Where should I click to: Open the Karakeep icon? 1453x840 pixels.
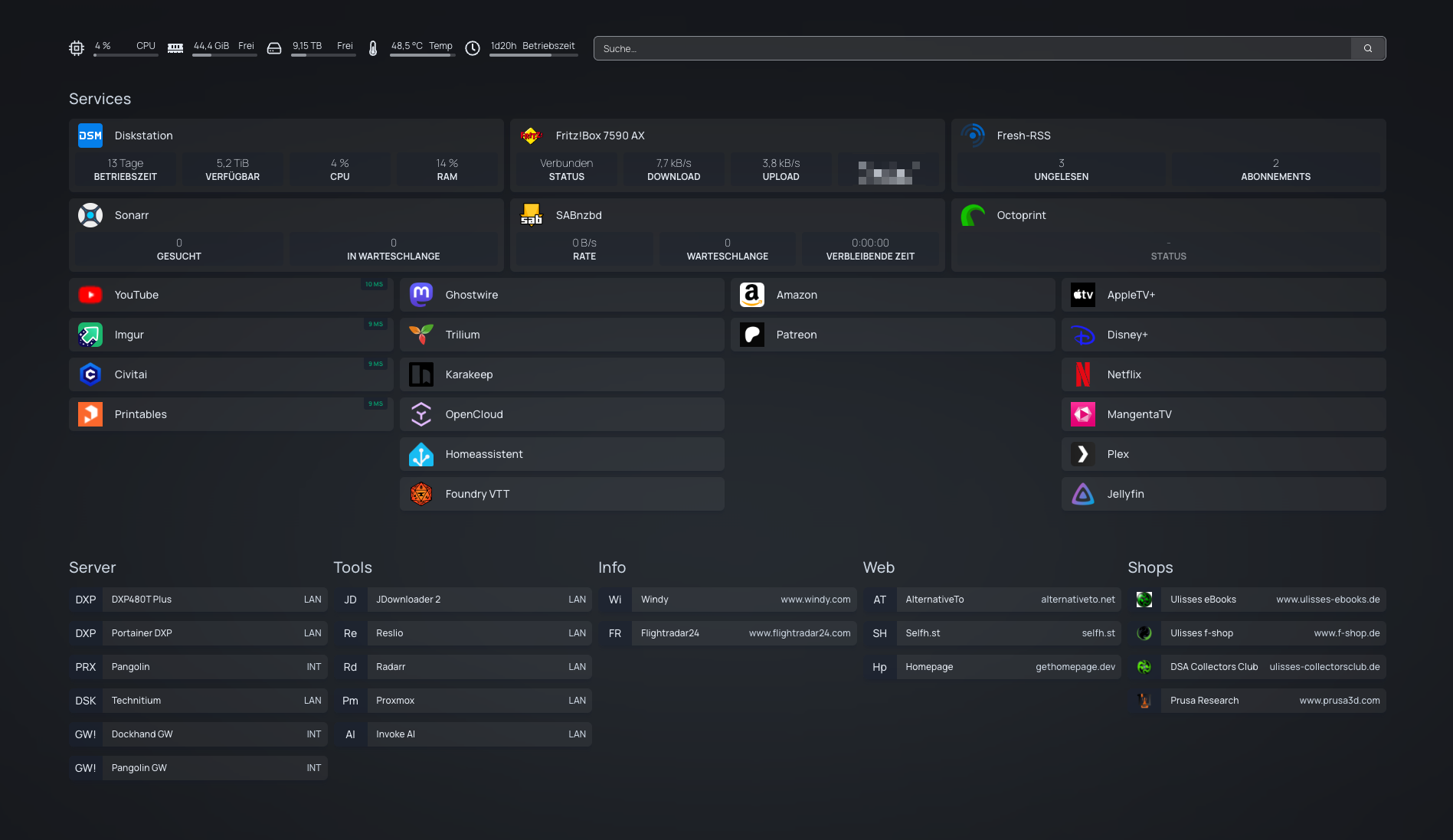(x=421, y=374)
